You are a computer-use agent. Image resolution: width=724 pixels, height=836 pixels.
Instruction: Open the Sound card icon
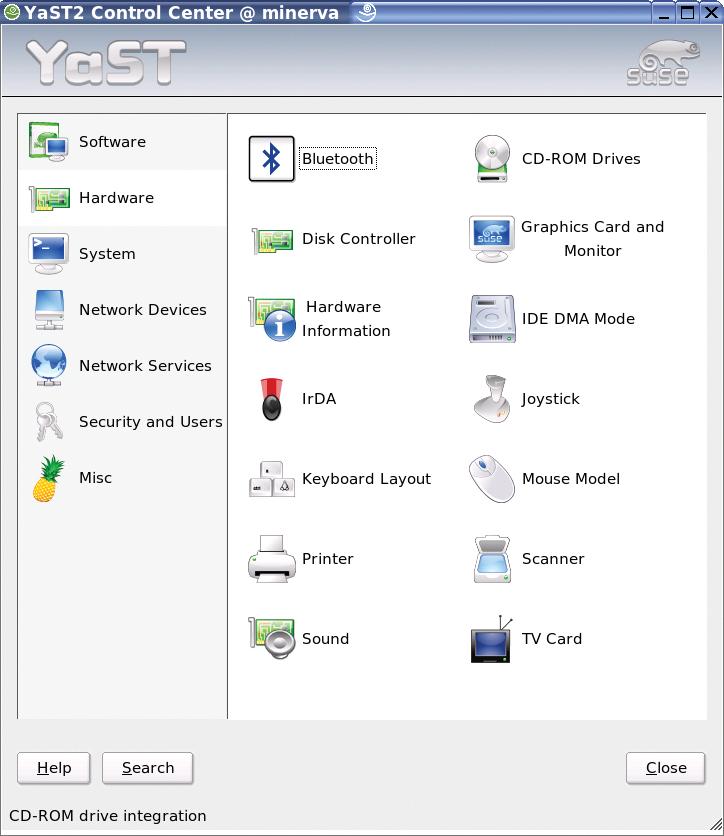click(272, 638)
